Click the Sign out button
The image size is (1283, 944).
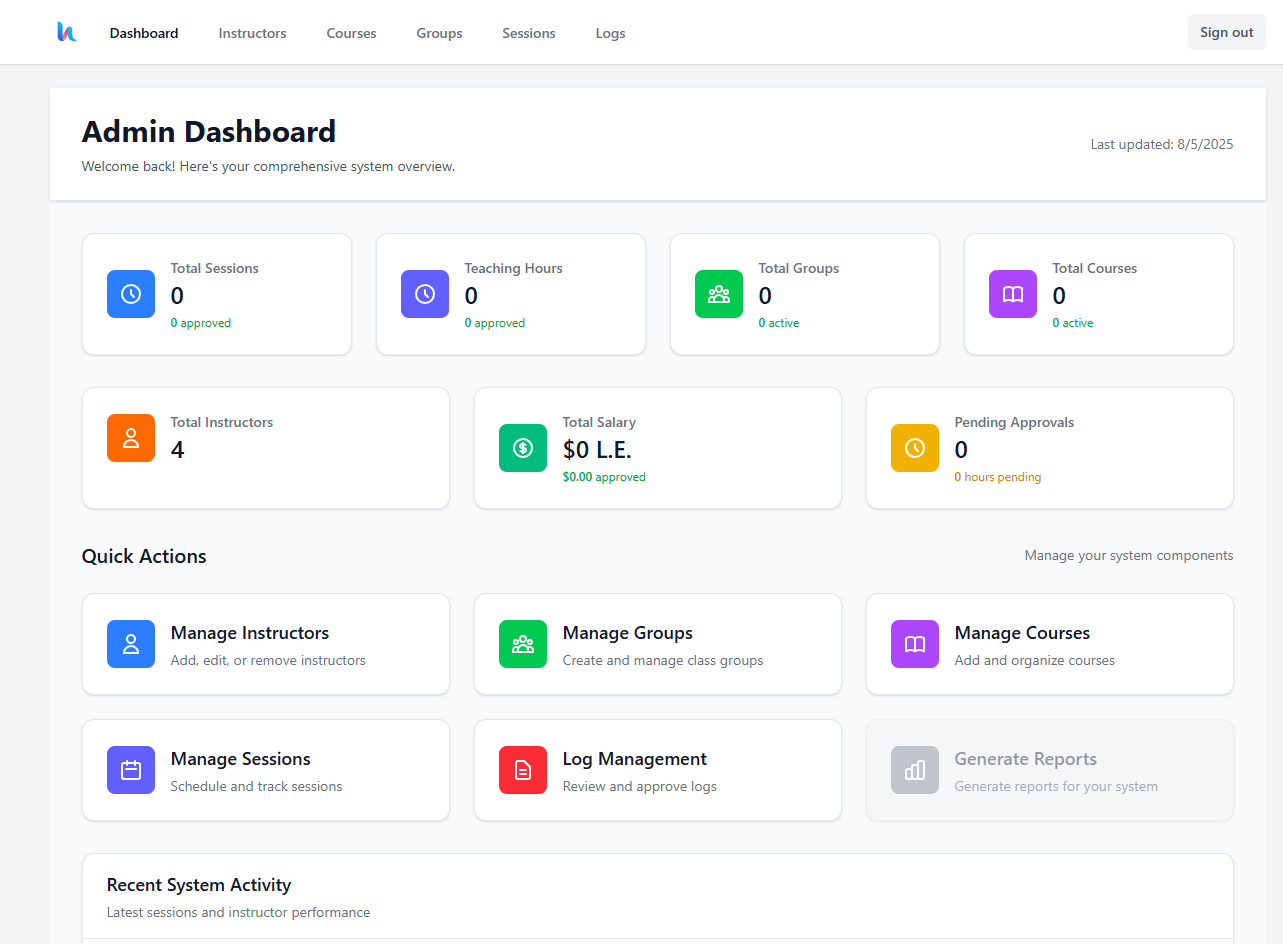(x=1226, y=31)
